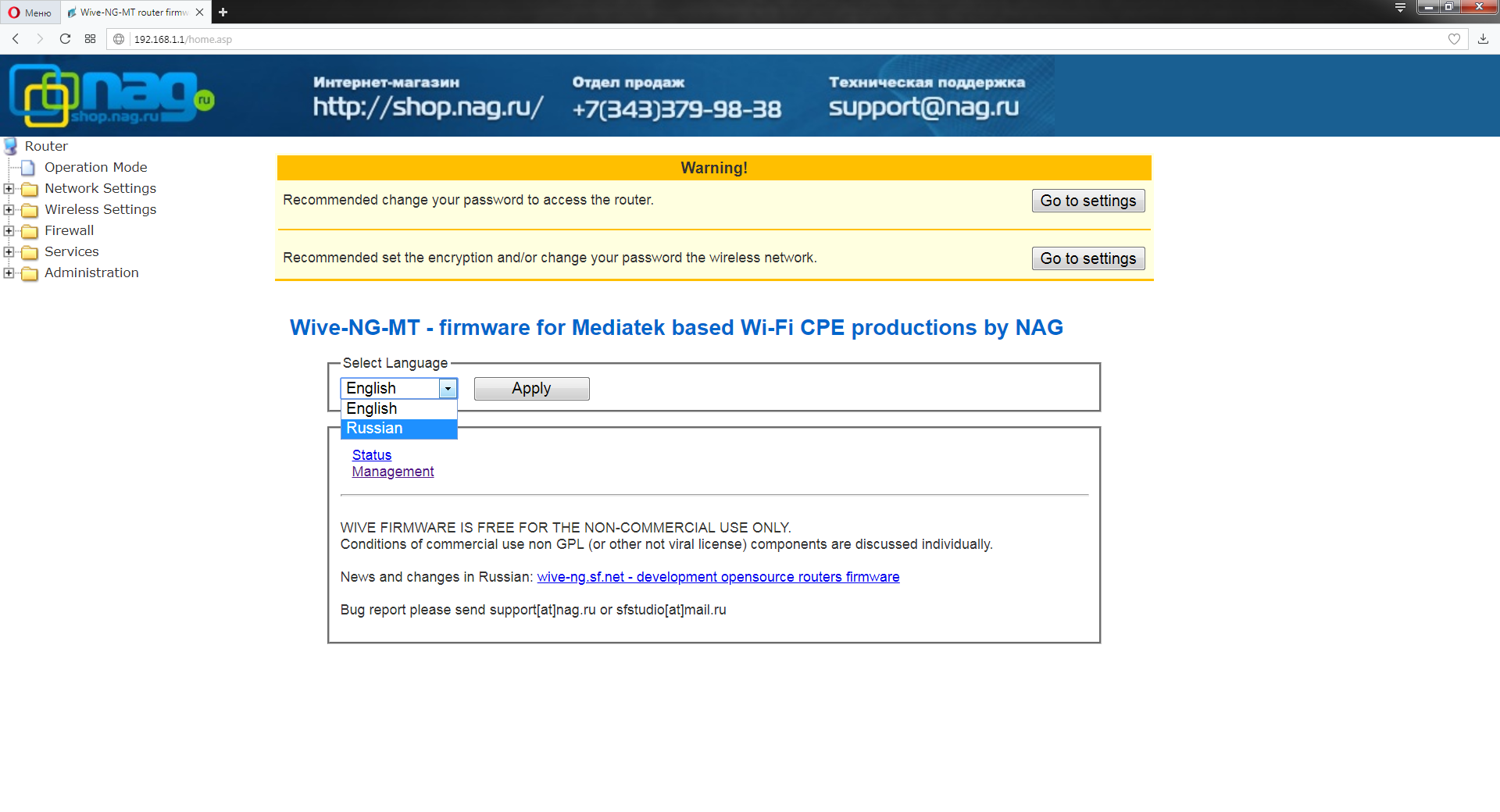The height and width of the screenshot is (812, 1500).
Task: Click Firewall folder icon
Action: click(x=30, y=231)
